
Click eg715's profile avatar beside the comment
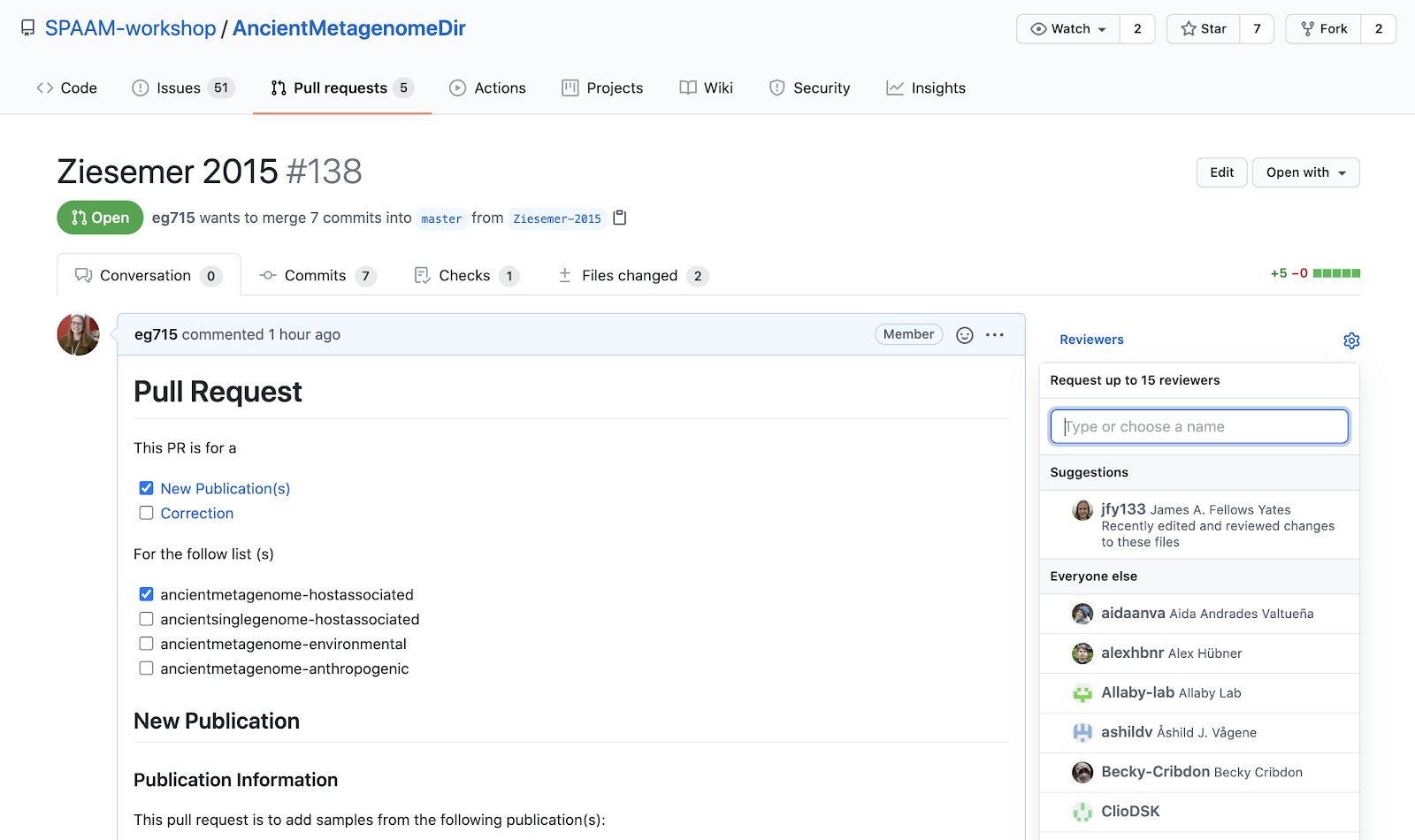(x=79, y=334)
